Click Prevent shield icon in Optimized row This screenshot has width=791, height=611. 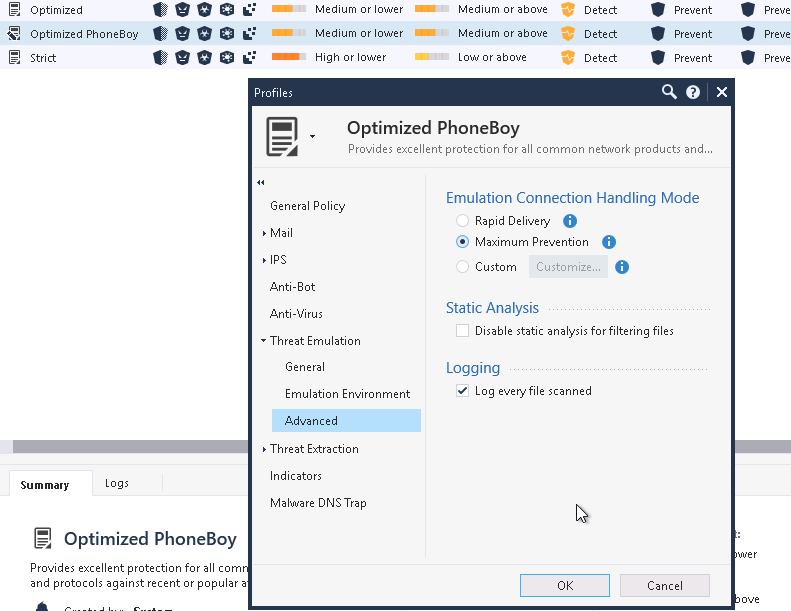(x=658, y=10)
